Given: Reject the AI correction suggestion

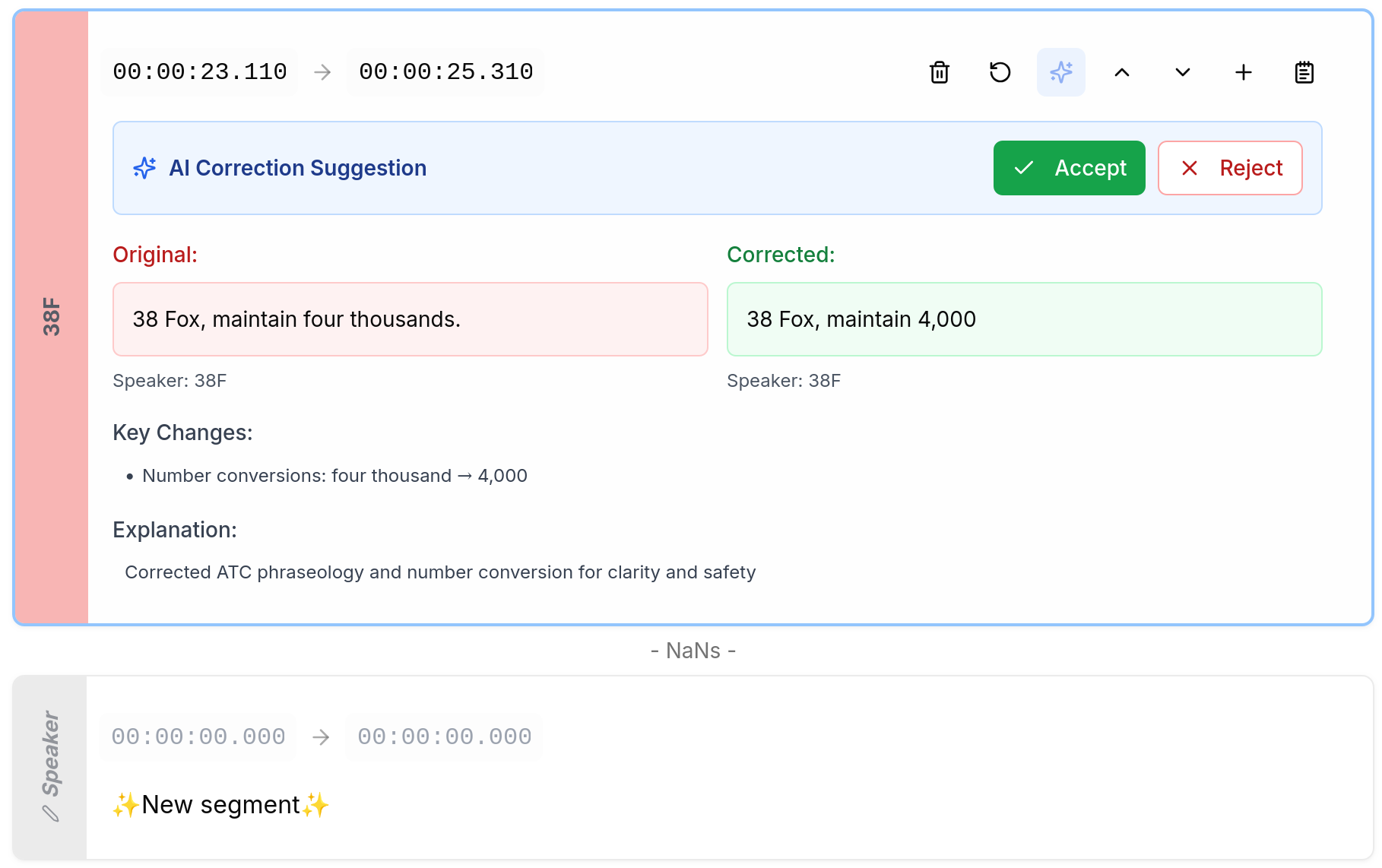Looking at the screenshot, I should point(1230,168).
